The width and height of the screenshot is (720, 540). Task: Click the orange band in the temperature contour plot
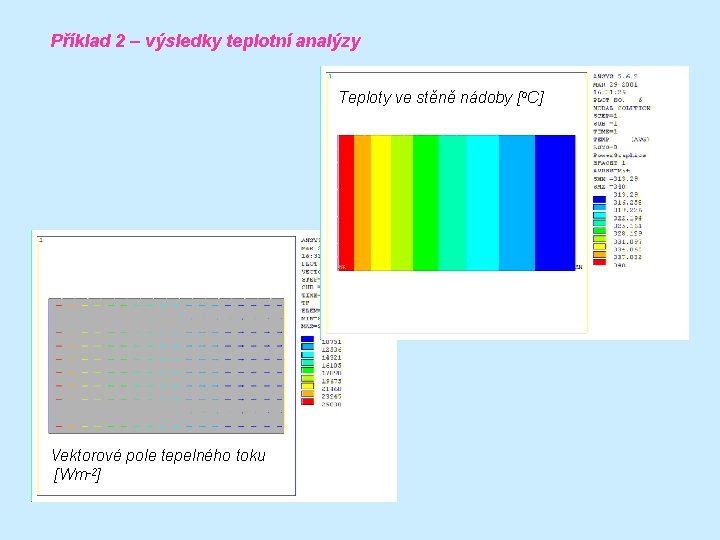pyautogui.click(x=362, y=202)
